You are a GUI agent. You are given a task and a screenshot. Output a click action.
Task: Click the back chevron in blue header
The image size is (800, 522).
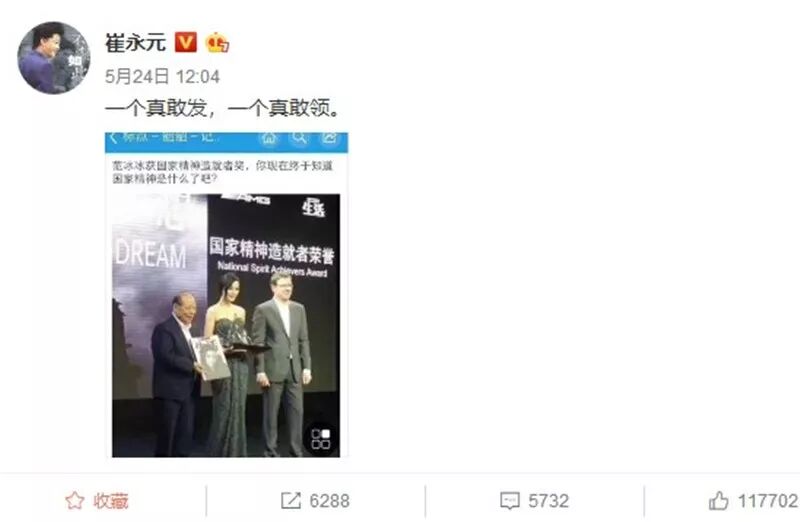113,138
